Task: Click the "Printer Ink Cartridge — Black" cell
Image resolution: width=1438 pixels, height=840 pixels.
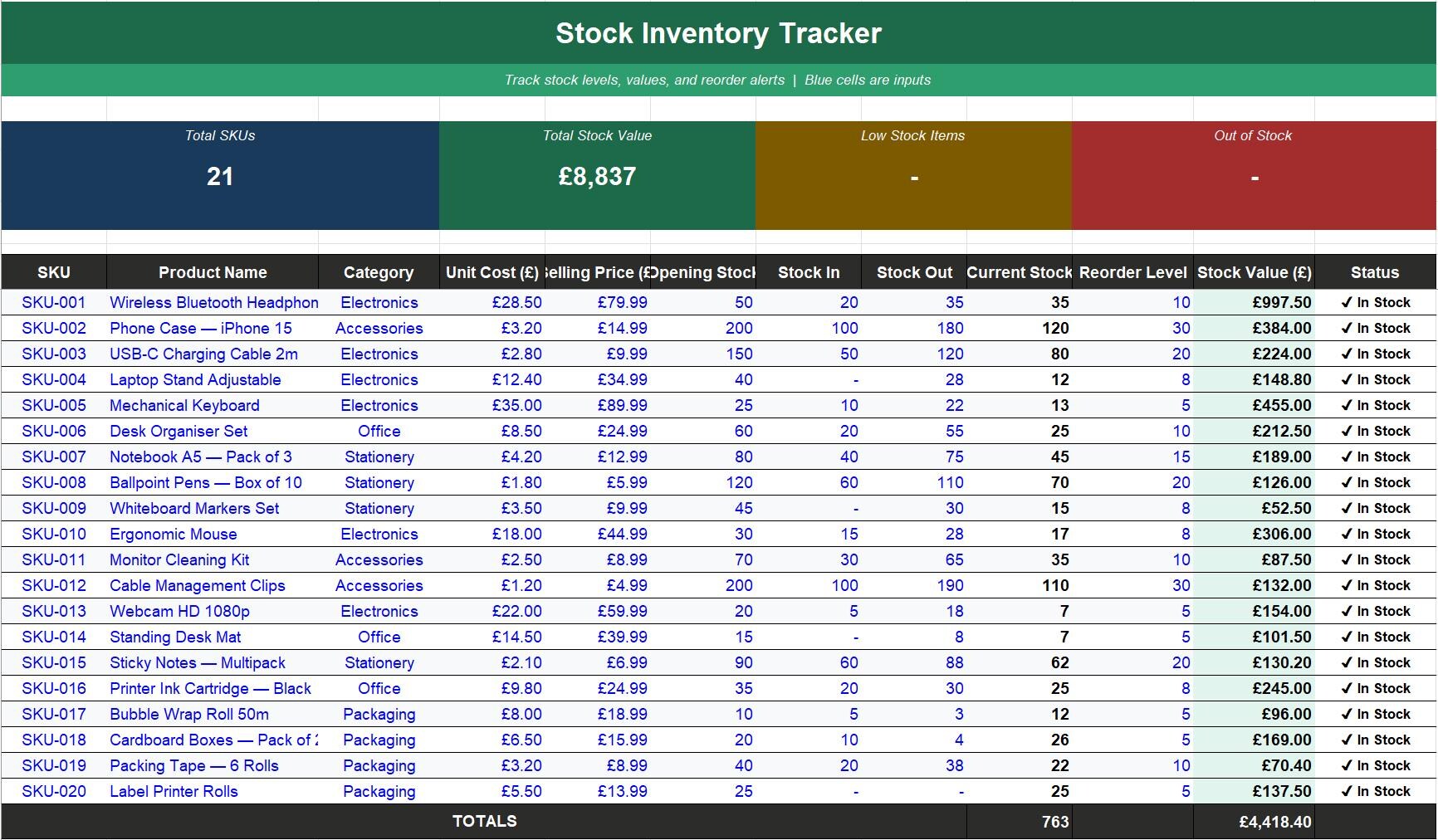Action: coord(213,689)
